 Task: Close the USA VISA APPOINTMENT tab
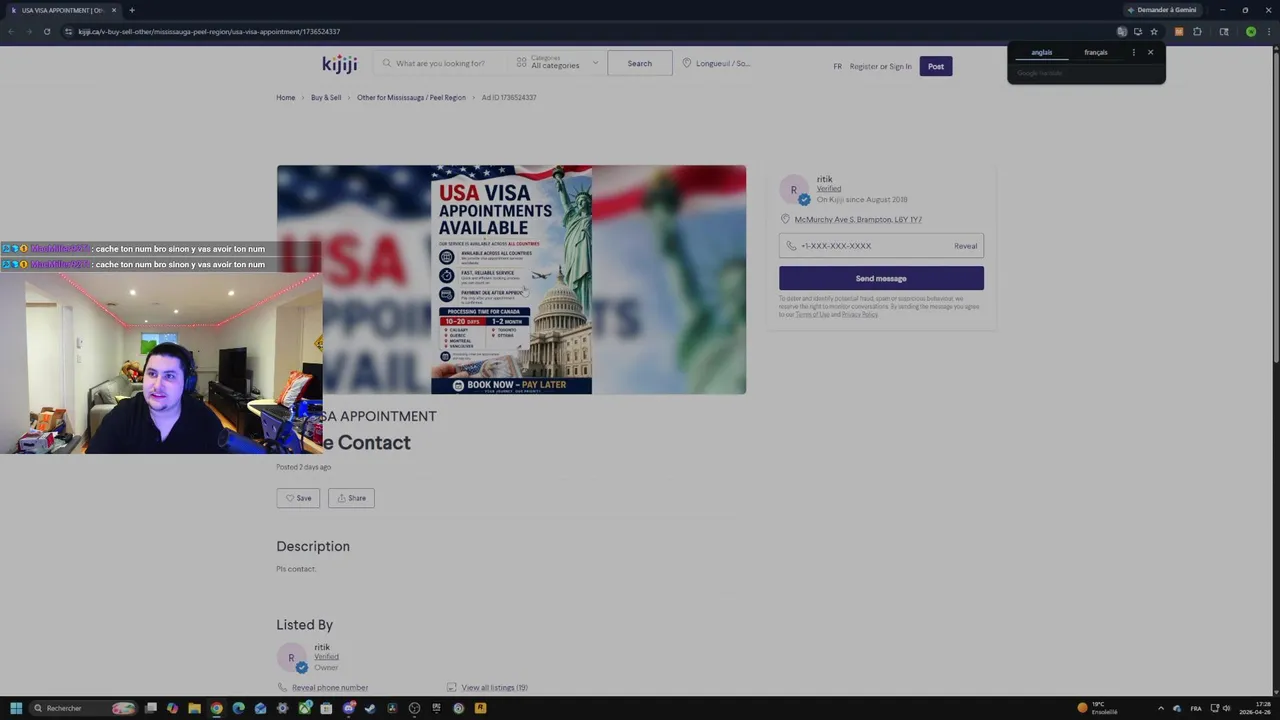[x=114, y=10]
